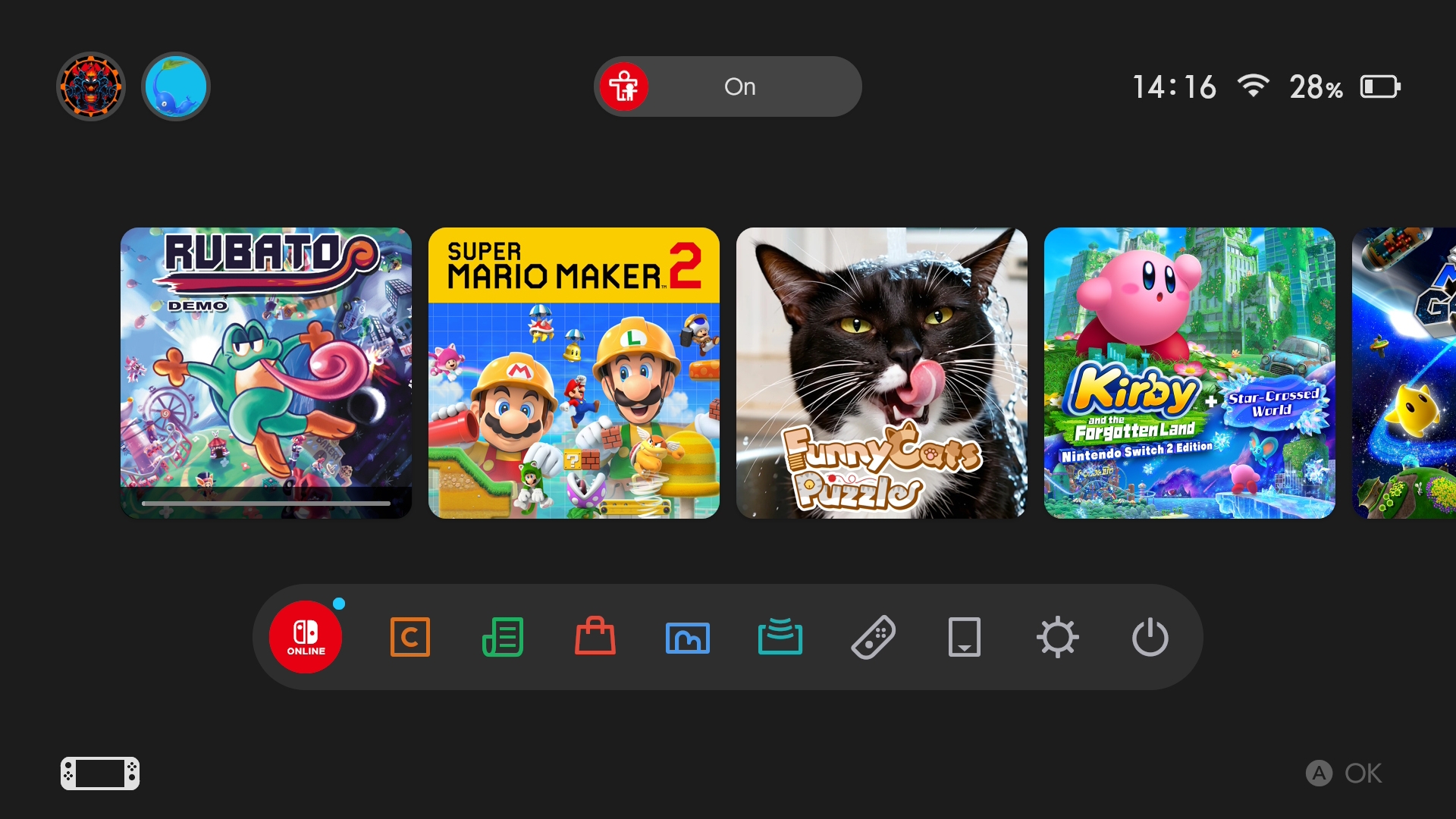Viewport: 1456px width, 819px height.
Task: Select the blue dolphin user profile
Action: pos(176,86)
